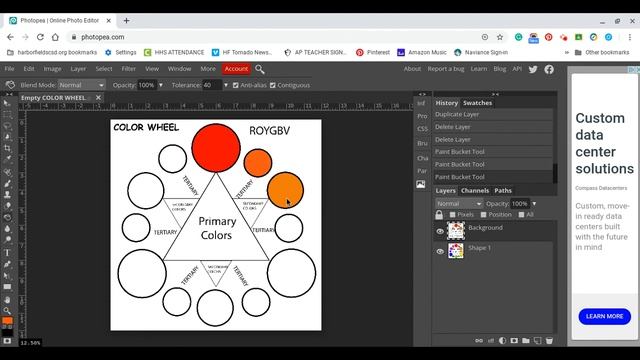The height and width of the screenshot is (360, 640).
Task: Select the Clone Stamp tool
Action: click(x=7, y=194)
